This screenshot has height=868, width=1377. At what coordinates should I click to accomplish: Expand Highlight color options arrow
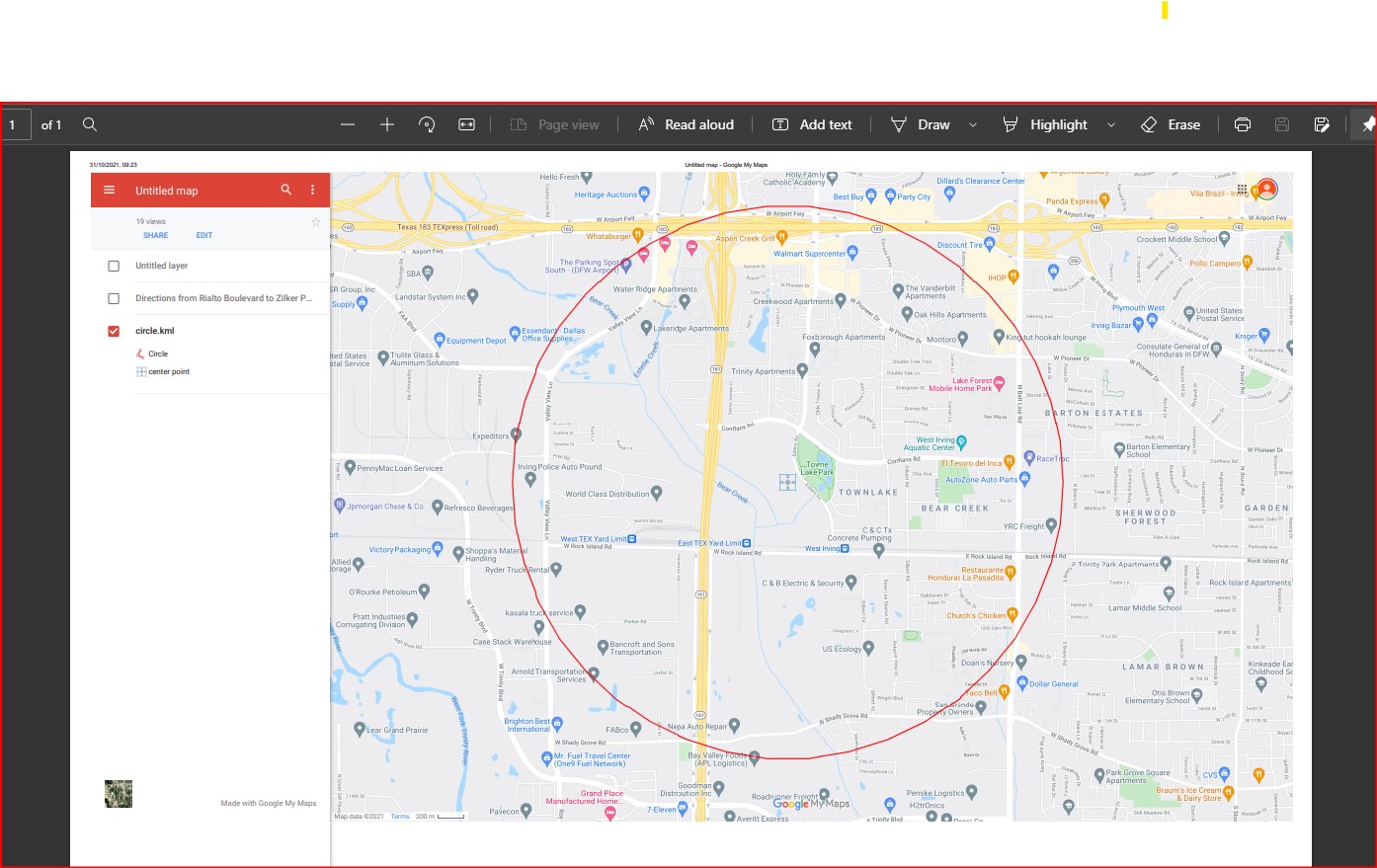1111,124
